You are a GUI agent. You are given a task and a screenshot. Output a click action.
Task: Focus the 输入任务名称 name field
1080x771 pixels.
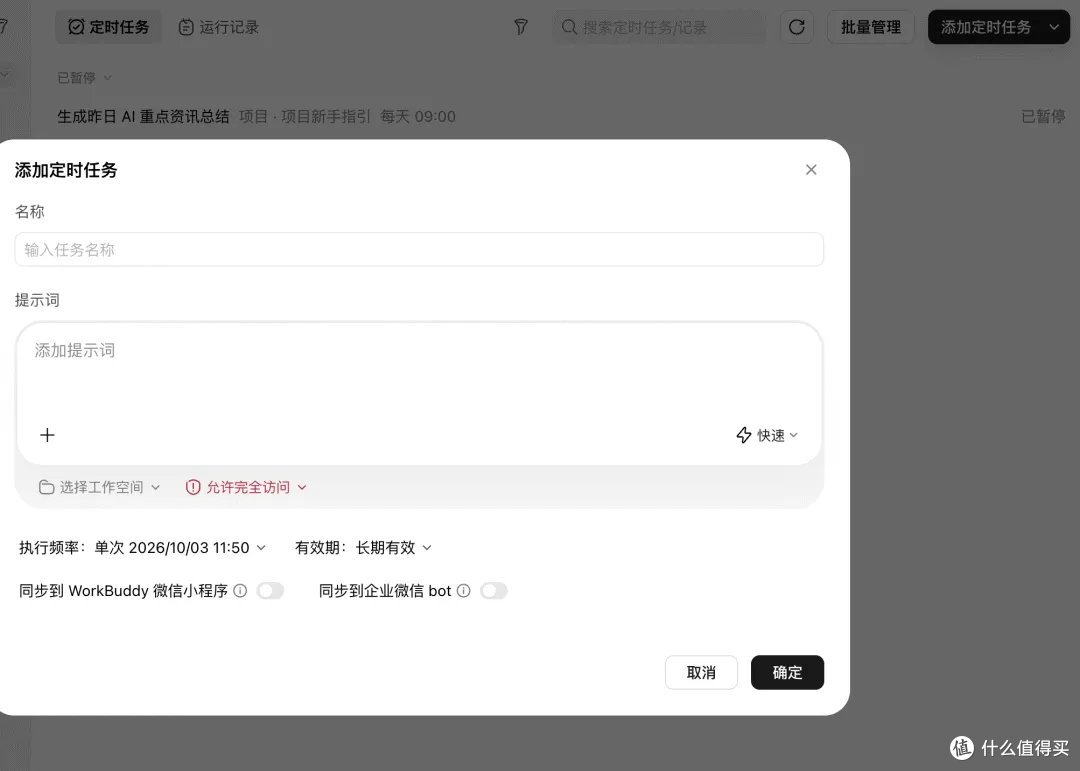(x=419, y=249)
